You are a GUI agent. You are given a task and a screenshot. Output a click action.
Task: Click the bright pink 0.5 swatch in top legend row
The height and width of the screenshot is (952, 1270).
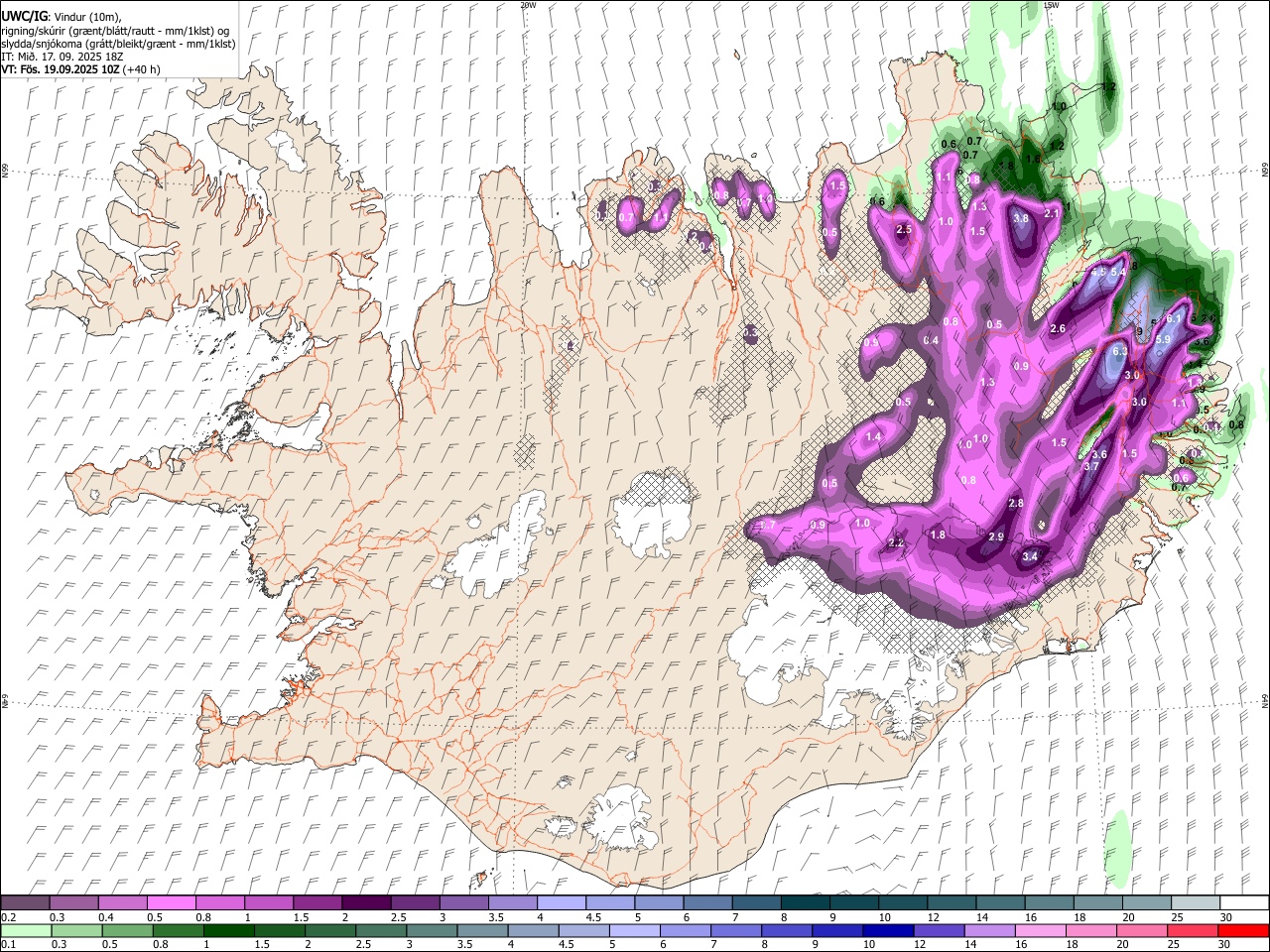tap(171, 902)
